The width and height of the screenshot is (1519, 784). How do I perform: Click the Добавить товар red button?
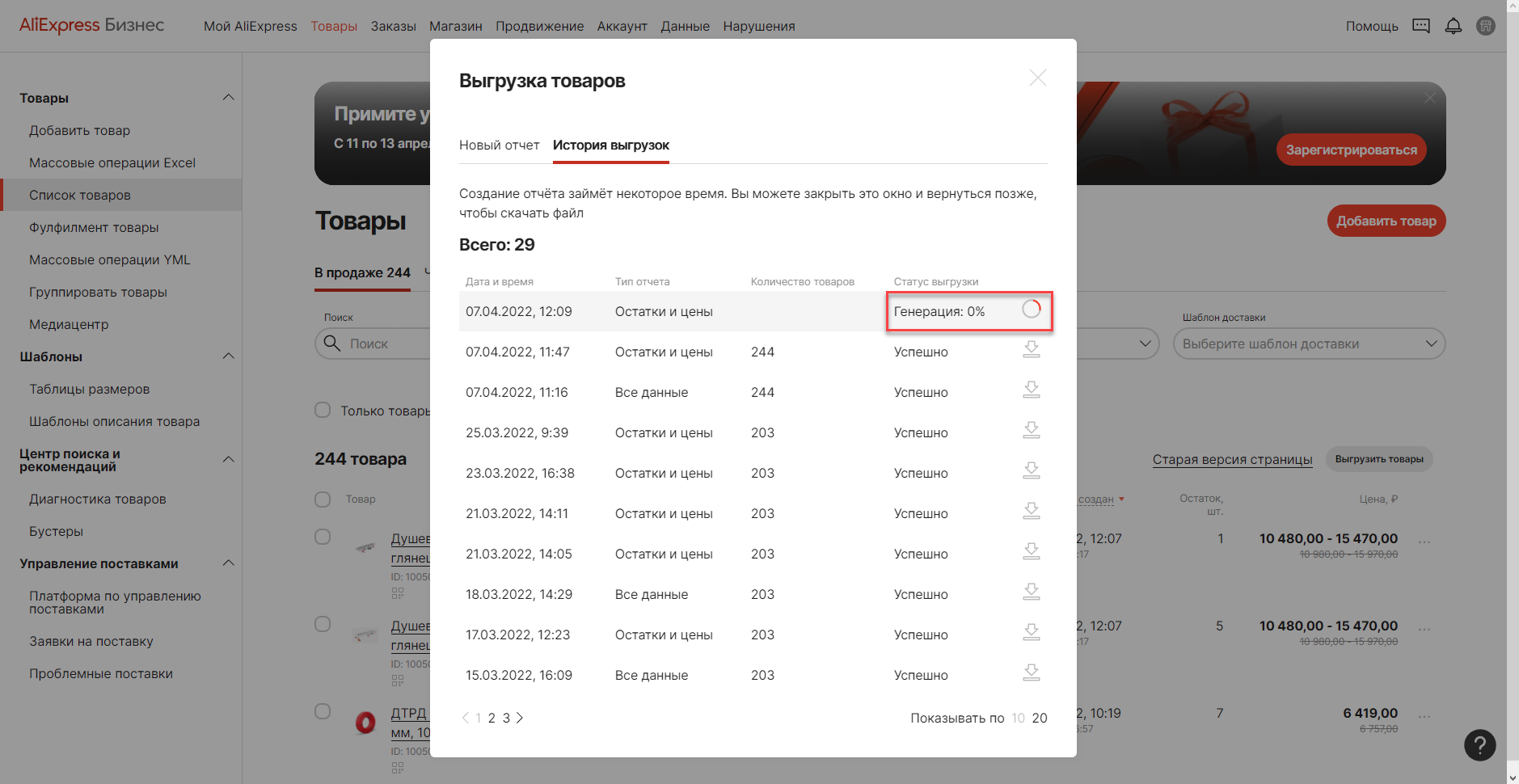(x=1386, y=221)
